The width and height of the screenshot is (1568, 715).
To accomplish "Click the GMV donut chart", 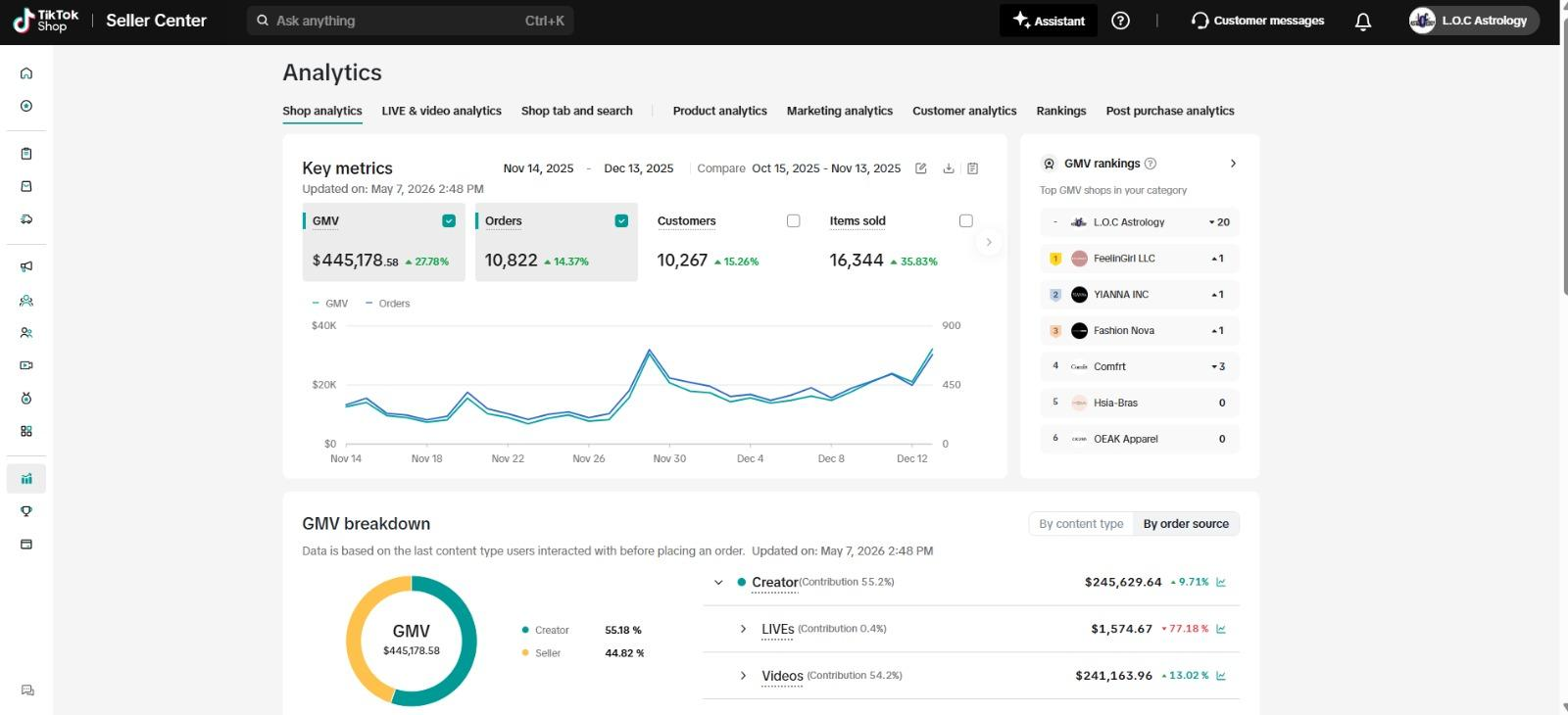I will pyautogui.click(x=412, y=642).
